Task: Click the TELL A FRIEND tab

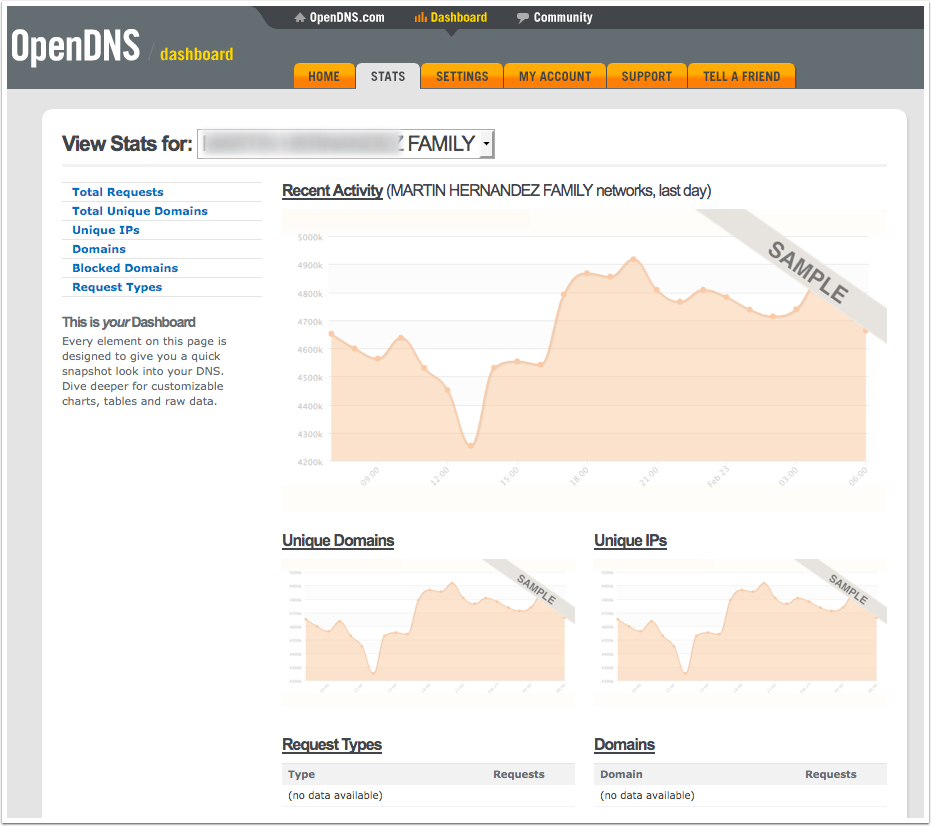Action: tap(741, 76)
